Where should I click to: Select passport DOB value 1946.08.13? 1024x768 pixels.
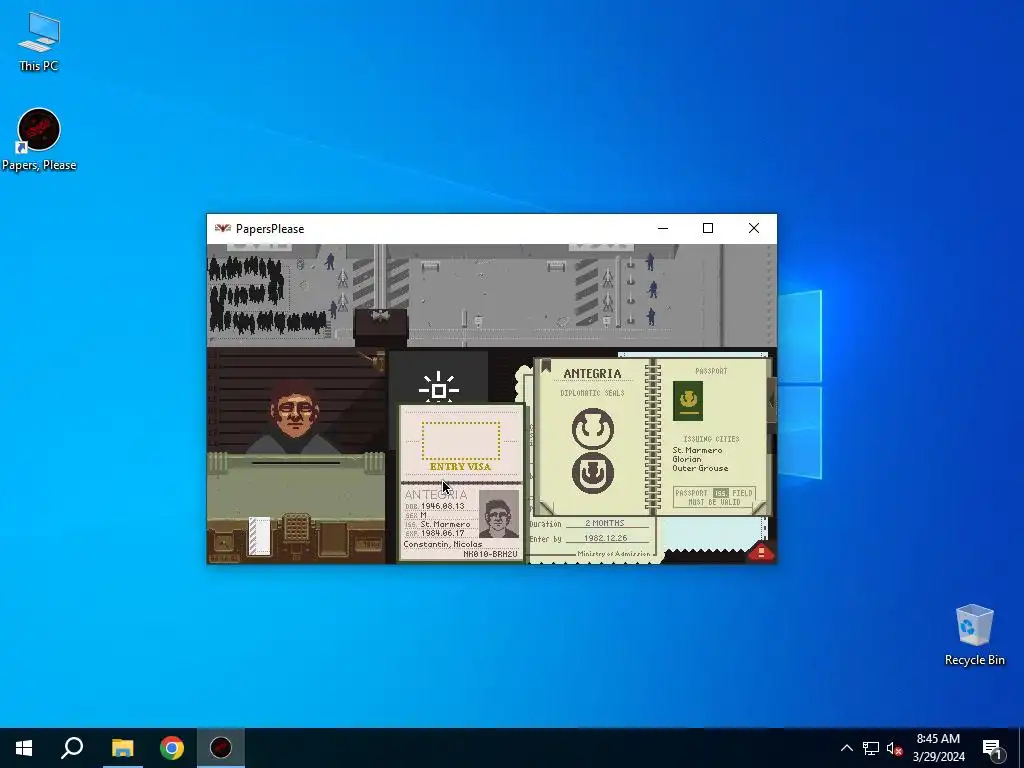[x=442, y=506]
